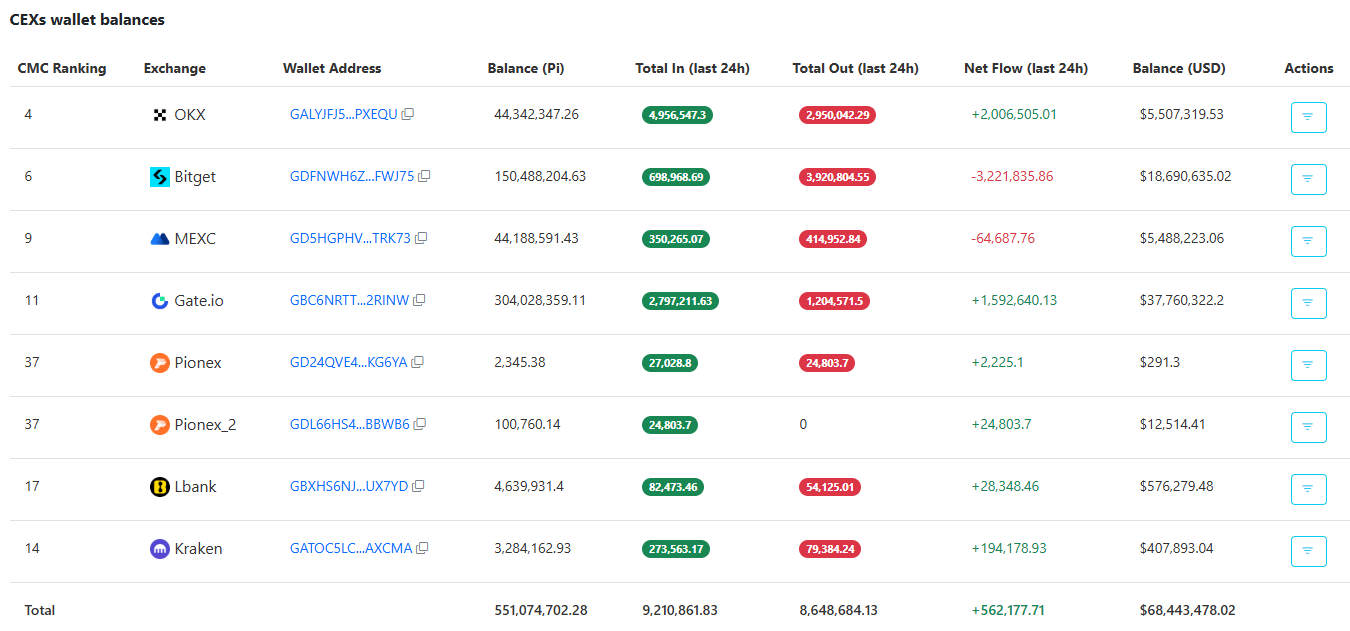1350x631 pixels.
Task: Click the MEXC exchange logo
Action: (x=159, y=239)
